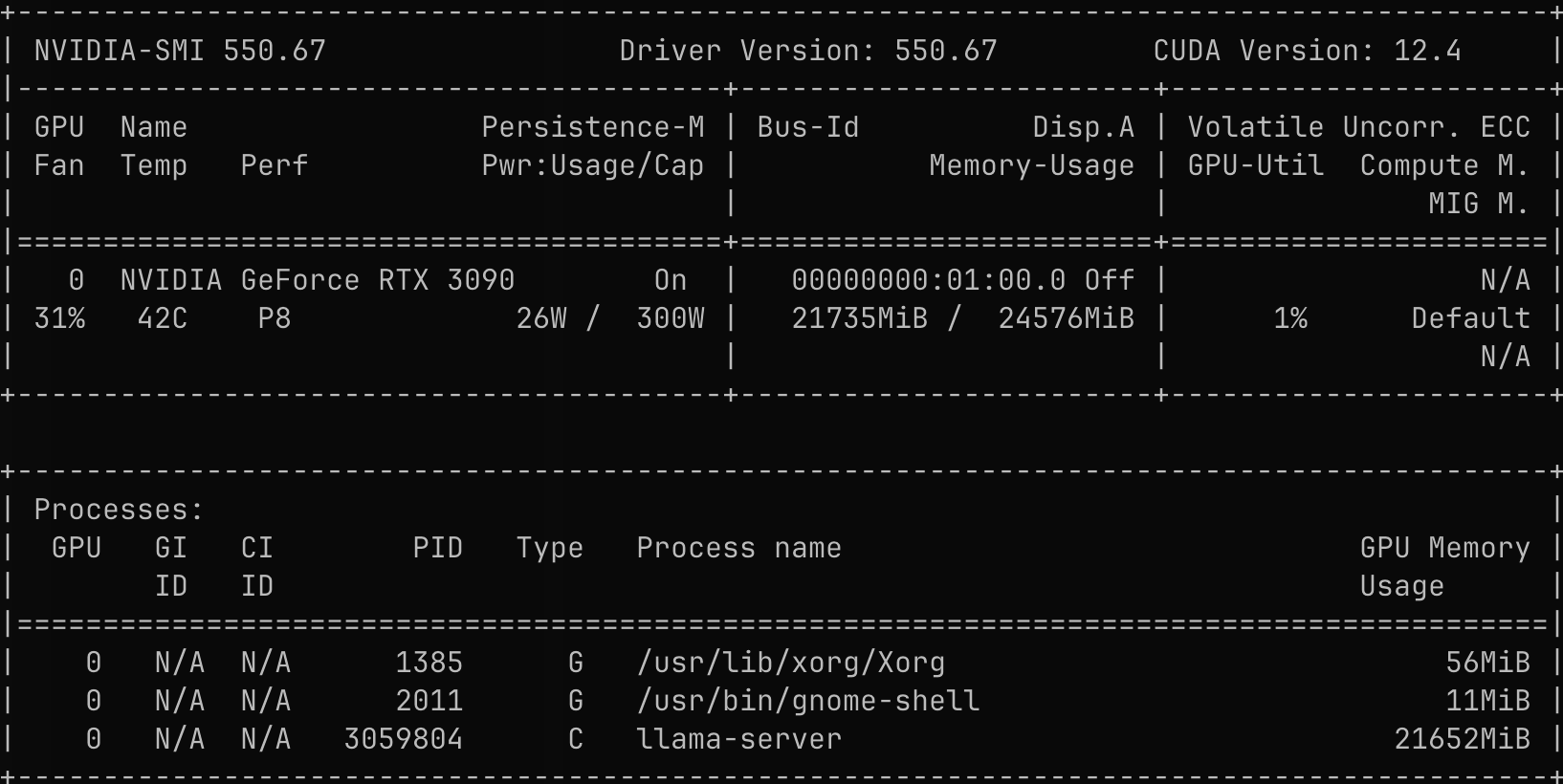Click the Driver Version 550.67 text

pyautogui.click(x=807, y=51)
